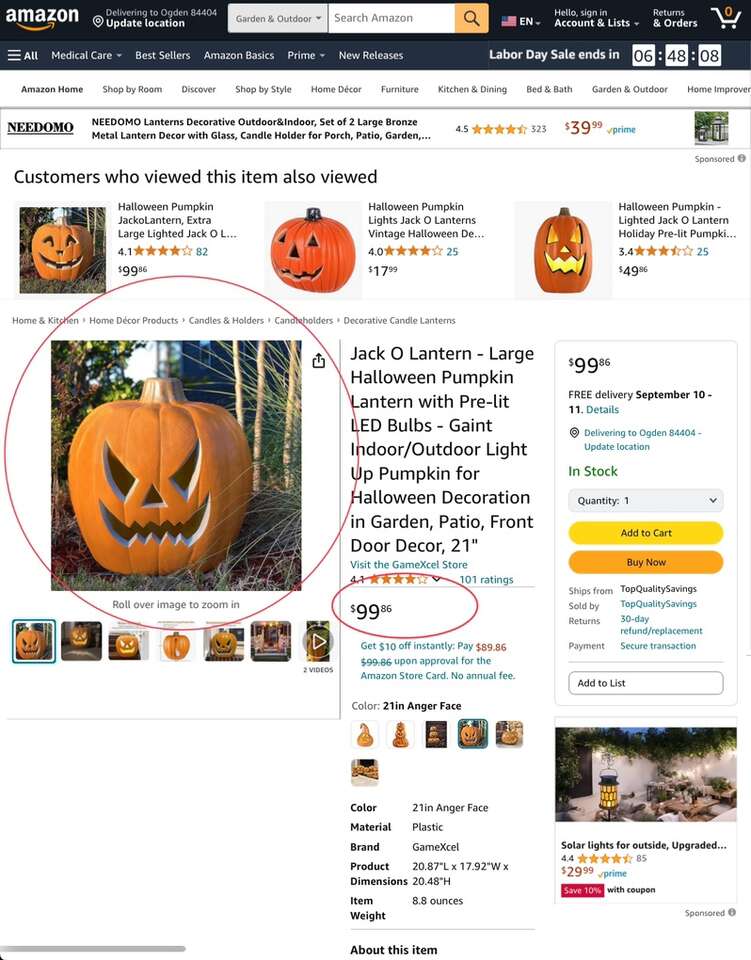This screenshot has width=751, height=960.
Task: Select the 21in Anger Face color swatch
Action: point(473,733)
